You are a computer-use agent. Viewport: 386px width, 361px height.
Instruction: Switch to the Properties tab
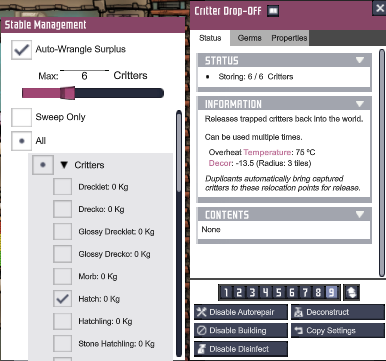(289, 38)
